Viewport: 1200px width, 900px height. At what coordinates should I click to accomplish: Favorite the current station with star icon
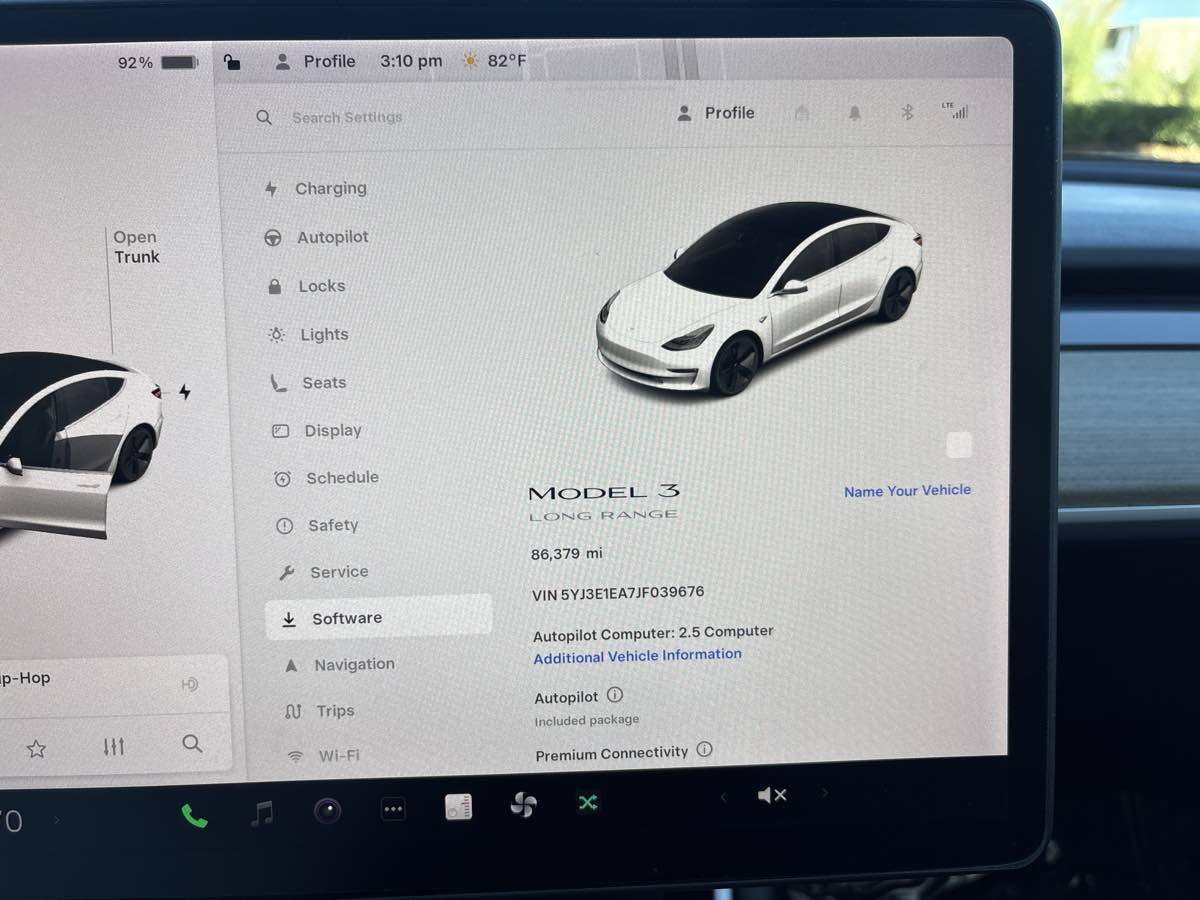pyautogui.click(x=36, y=748)
